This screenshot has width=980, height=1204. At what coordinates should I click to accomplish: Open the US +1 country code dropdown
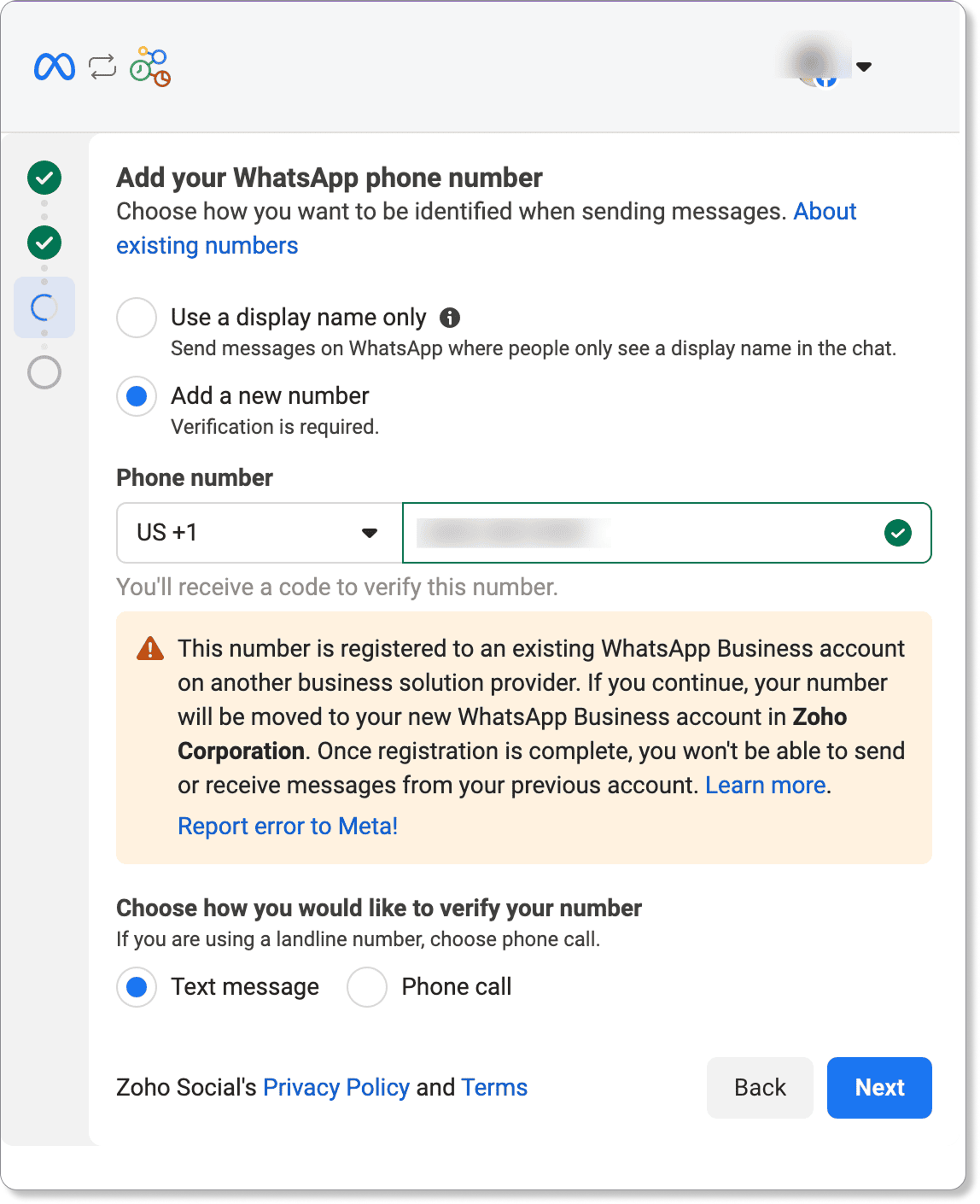[260, 533]
